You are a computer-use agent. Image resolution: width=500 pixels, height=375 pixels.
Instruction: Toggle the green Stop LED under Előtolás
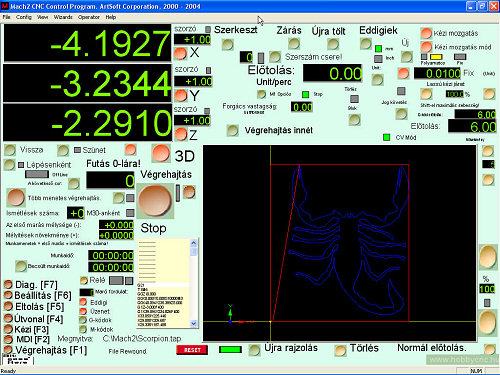point(305,95)
